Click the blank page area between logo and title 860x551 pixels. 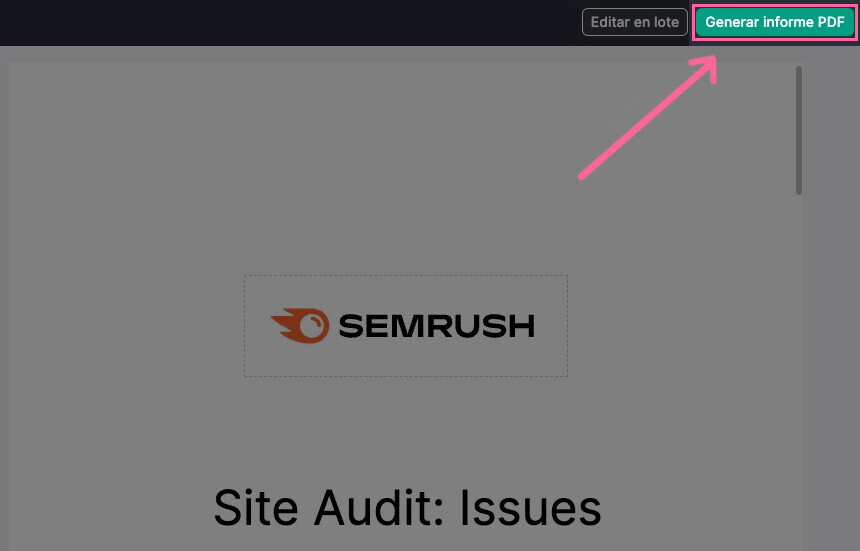[406, 430]
